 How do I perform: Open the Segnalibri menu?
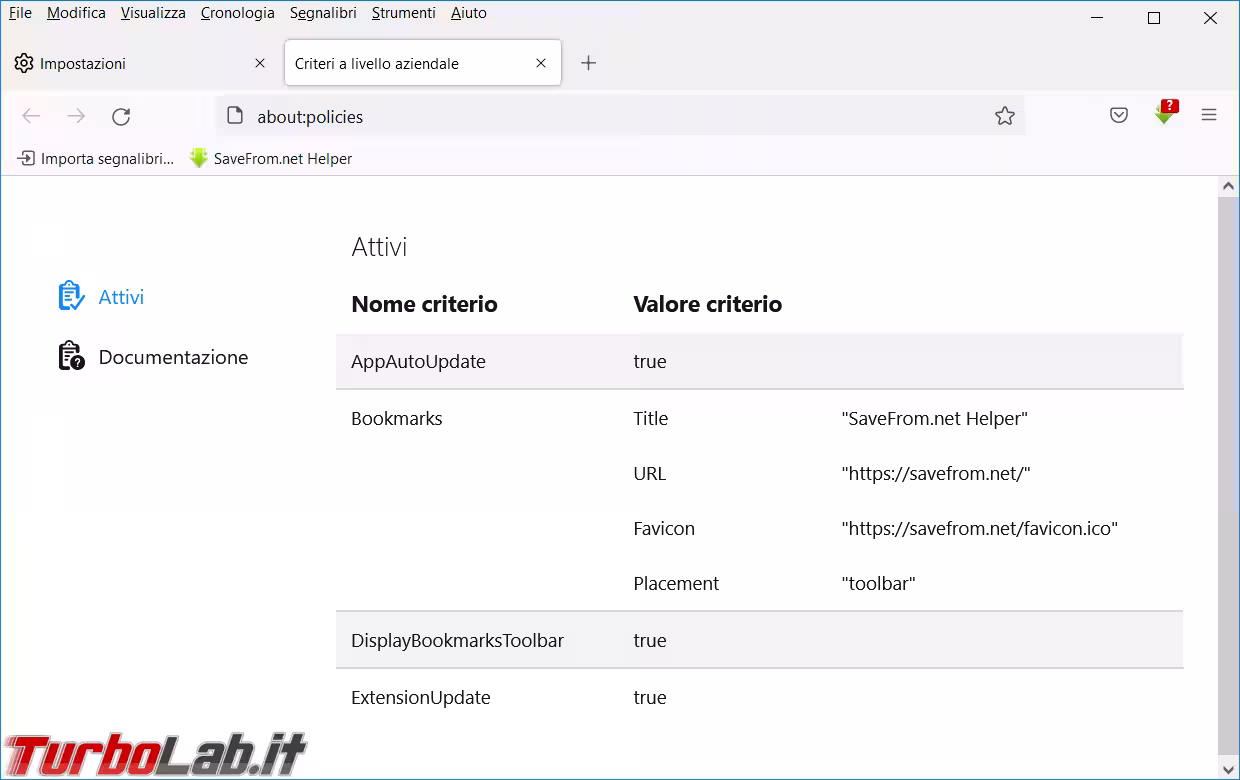click(x=323, y=13)
